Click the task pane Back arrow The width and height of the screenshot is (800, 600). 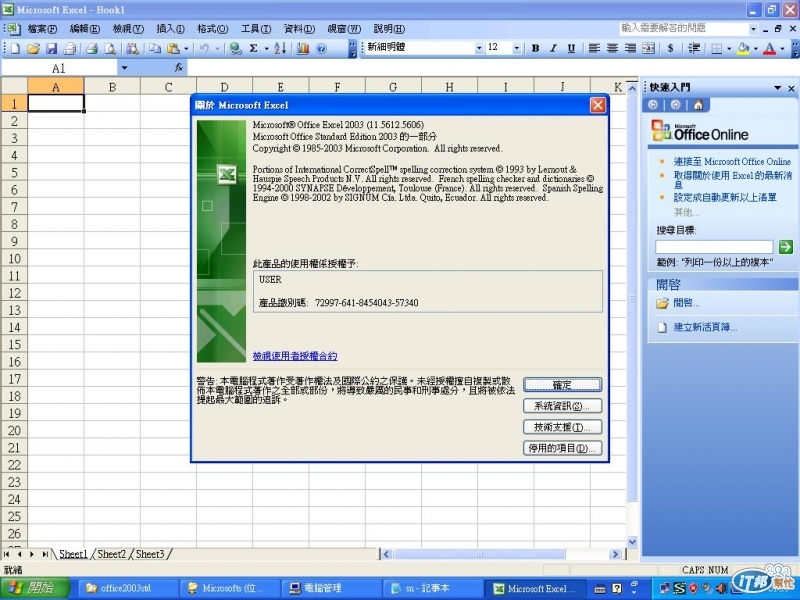(653, 105)
